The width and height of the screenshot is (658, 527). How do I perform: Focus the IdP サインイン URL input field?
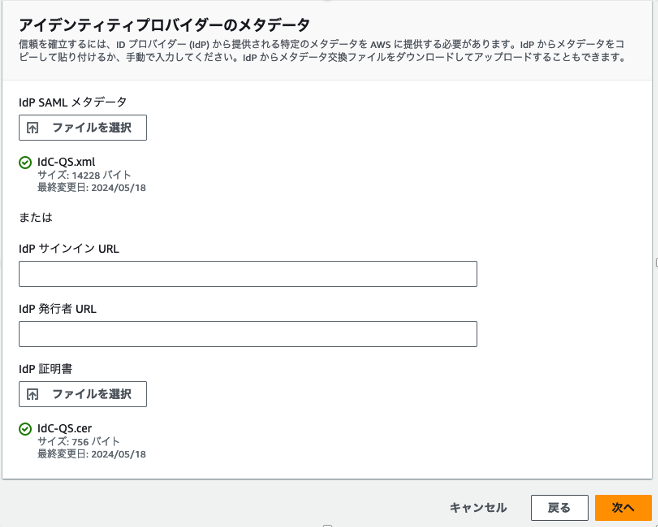coord(248,274)
